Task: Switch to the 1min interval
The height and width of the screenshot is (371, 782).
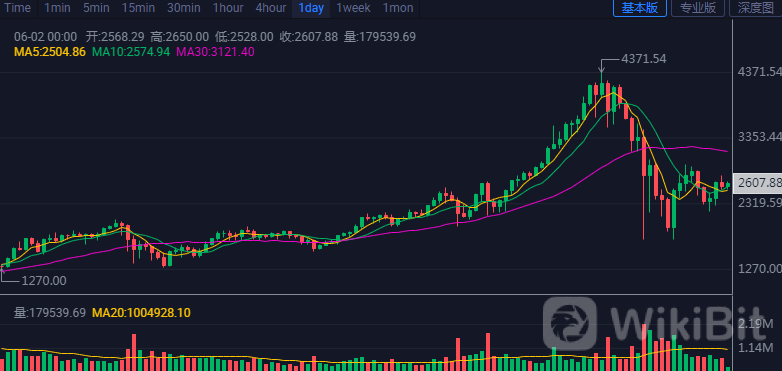Action: (57, 8)
